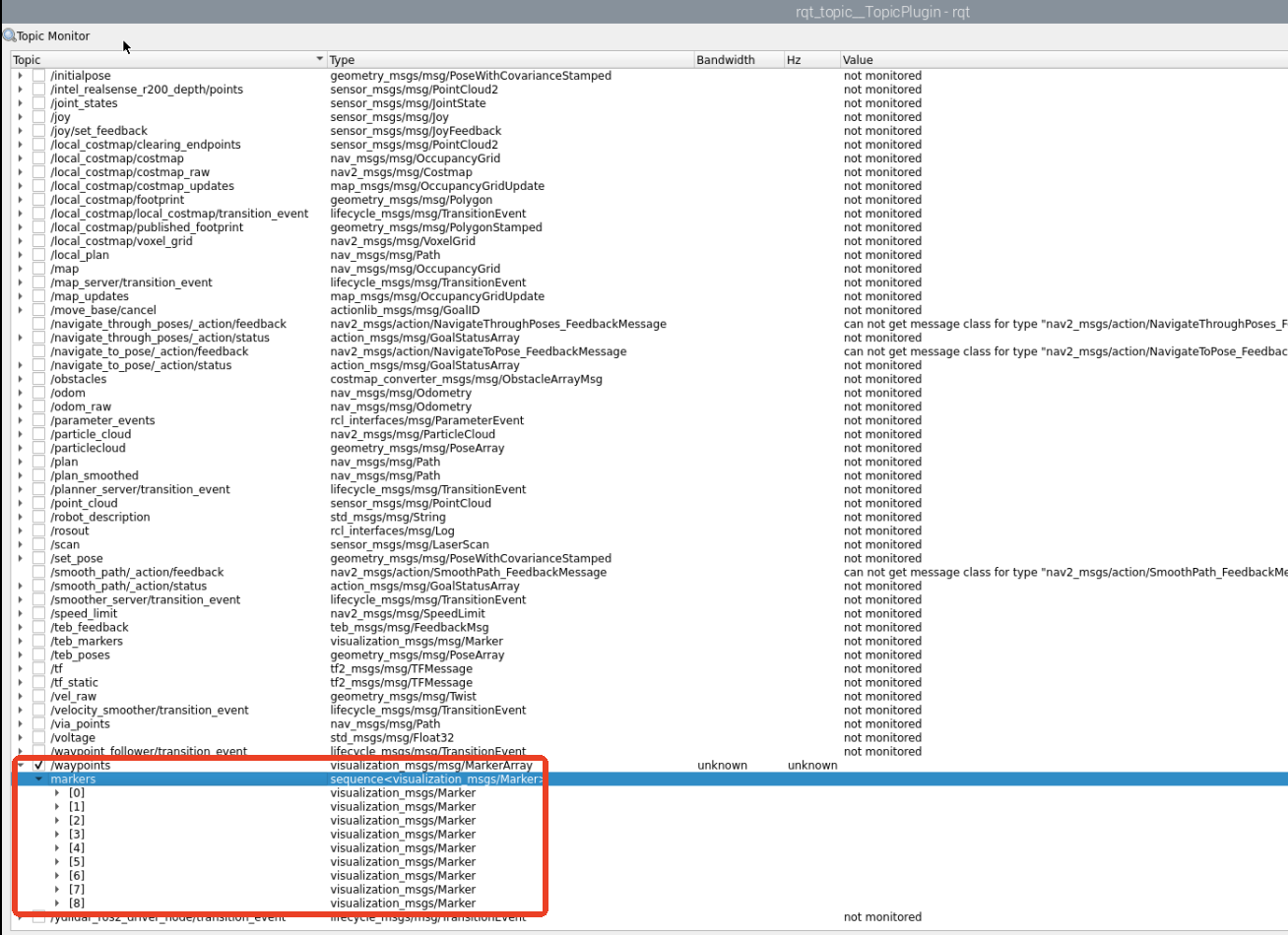This screenshot has height=935, width=1288.
Task: Expand marker [0] under markers
Action: point(58,792)
